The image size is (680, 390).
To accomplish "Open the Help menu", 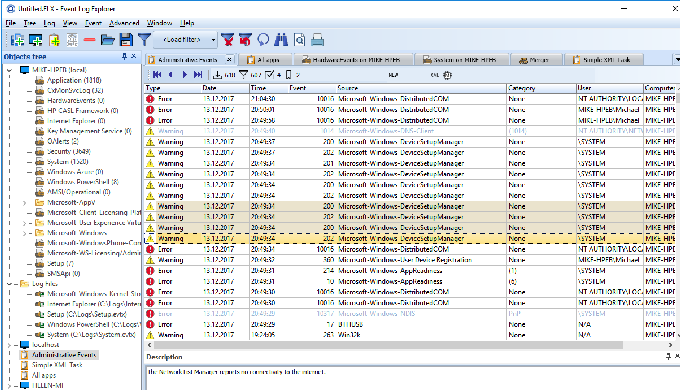I will 187,23.
